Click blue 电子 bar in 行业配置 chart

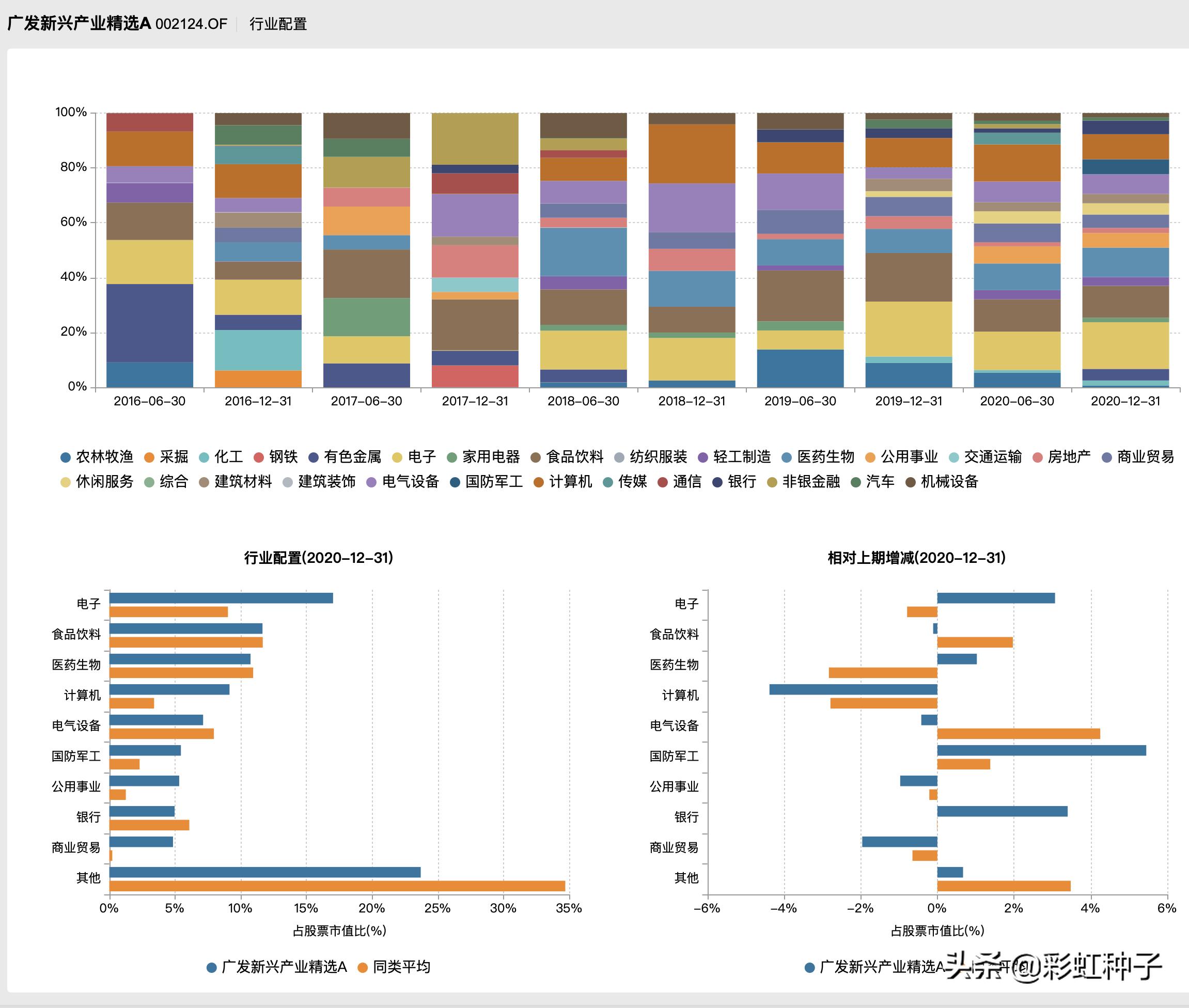tap(221, 598)
